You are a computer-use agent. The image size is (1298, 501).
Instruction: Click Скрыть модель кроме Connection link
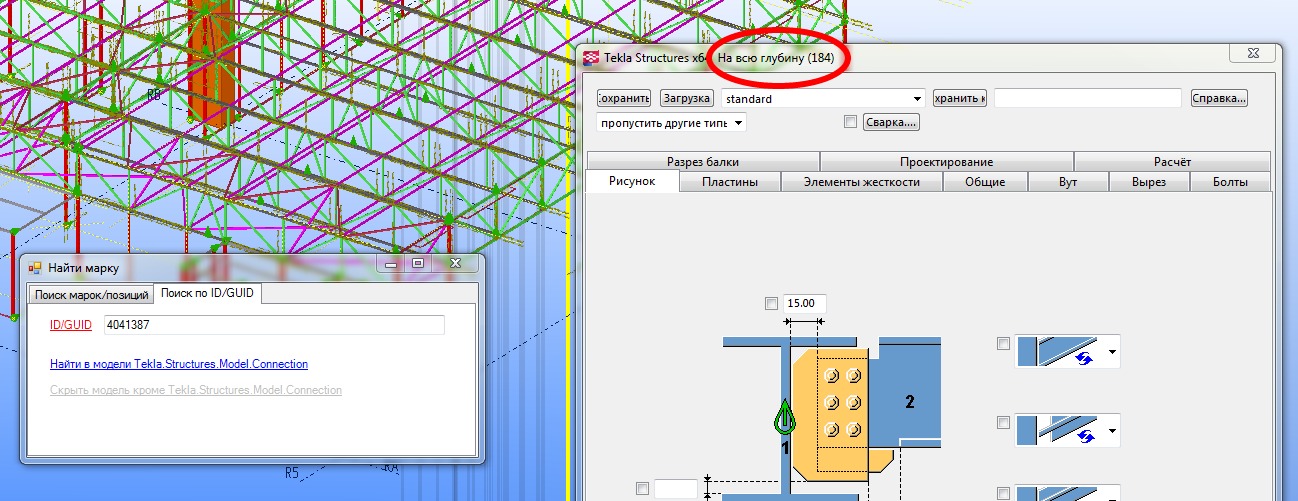[196, 389]
